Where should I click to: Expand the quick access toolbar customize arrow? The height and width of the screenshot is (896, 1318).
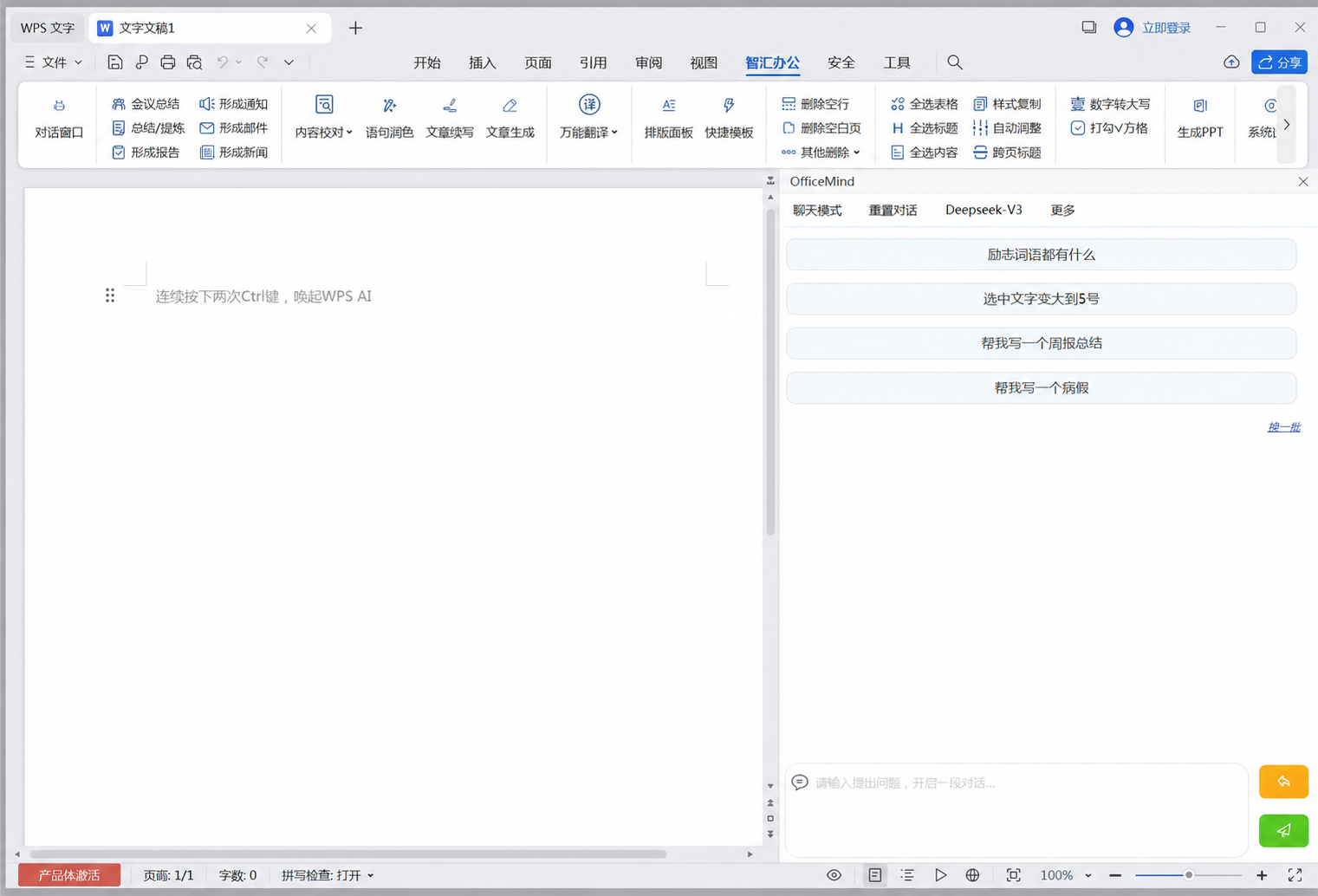(x=289, y=62)
